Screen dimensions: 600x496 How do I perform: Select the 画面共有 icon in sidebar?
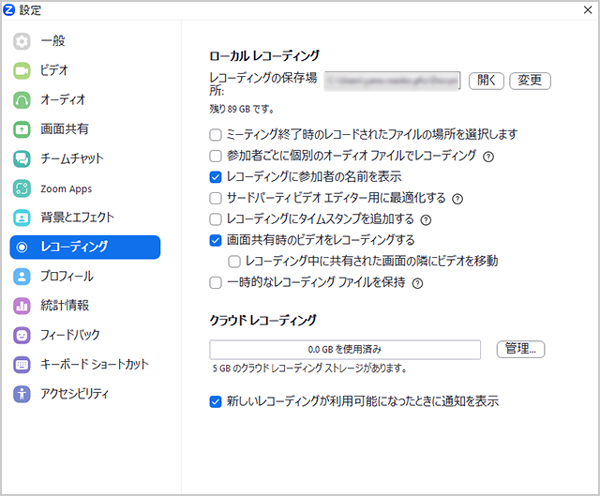(x=22, y=129)
